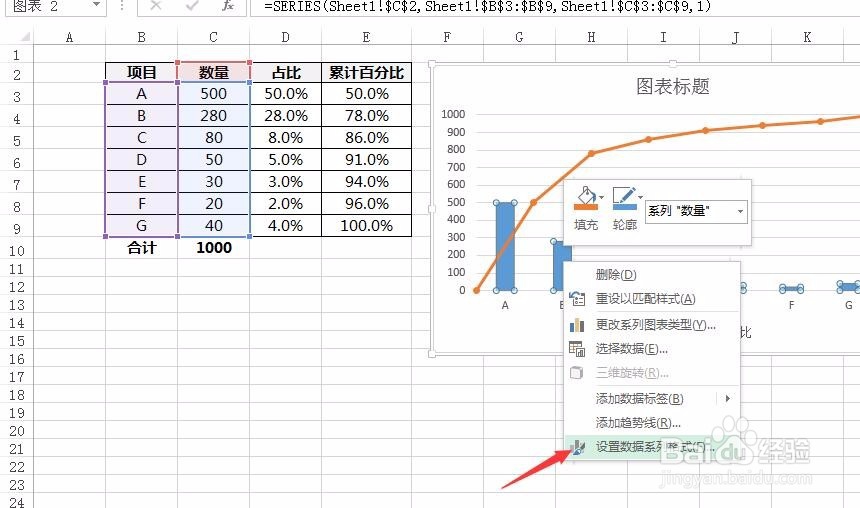This screenshot has width=860, height=508.
Task: Choose 设置数据系列格式 menu entry
Action: 653,447
